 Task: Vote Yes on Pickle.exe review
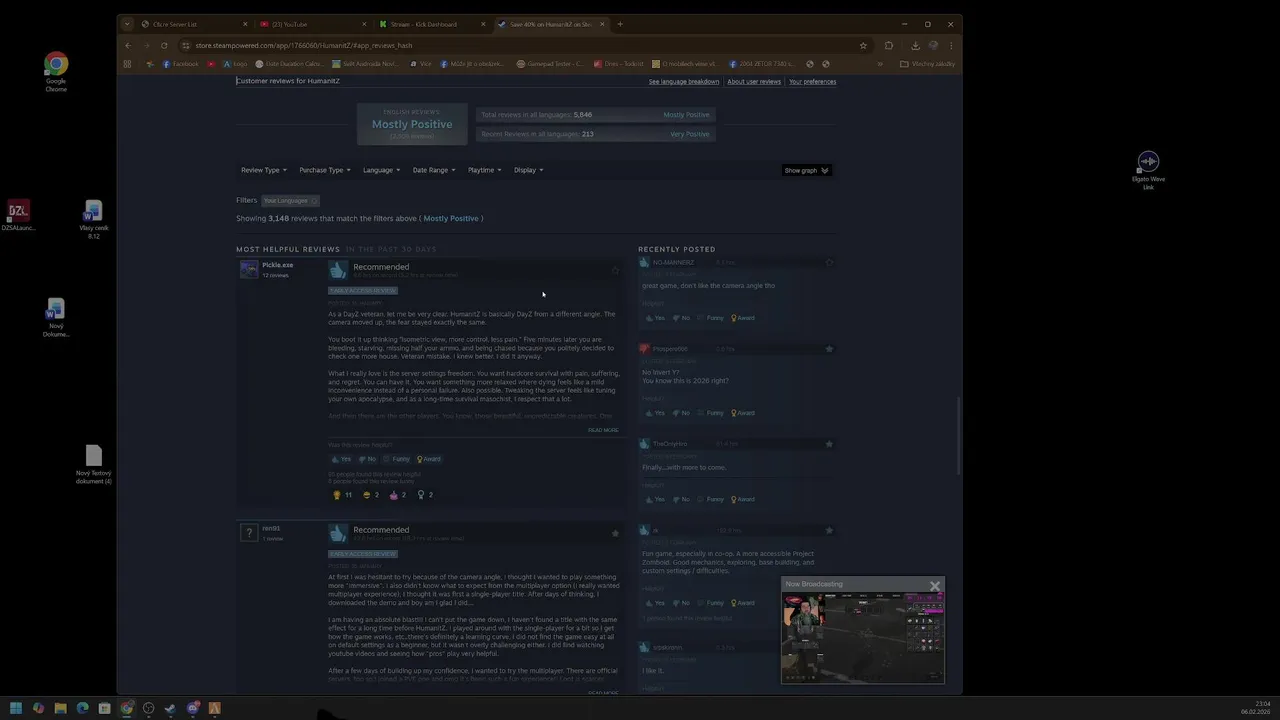point(341,459)
